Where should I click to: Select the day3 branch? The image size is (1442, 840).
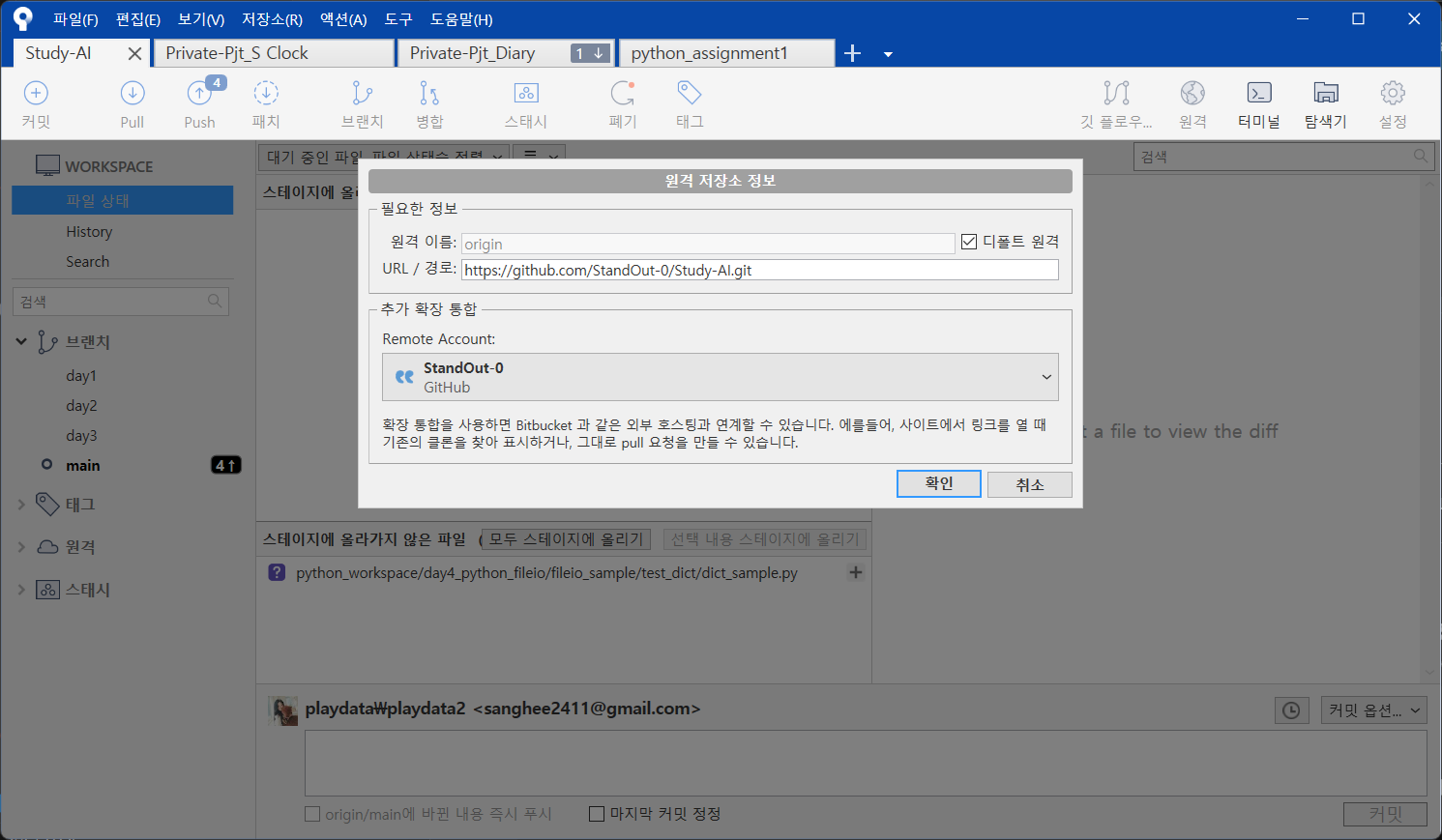pos(81,436)
